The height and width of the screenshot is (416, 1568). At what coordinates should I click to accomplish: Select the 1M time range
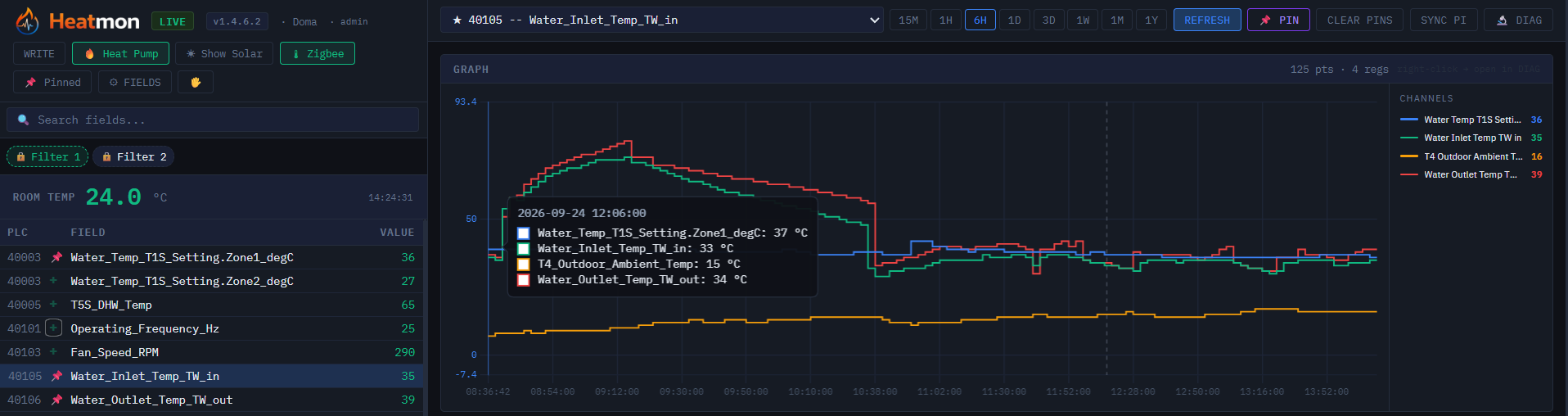(1117, 20)
